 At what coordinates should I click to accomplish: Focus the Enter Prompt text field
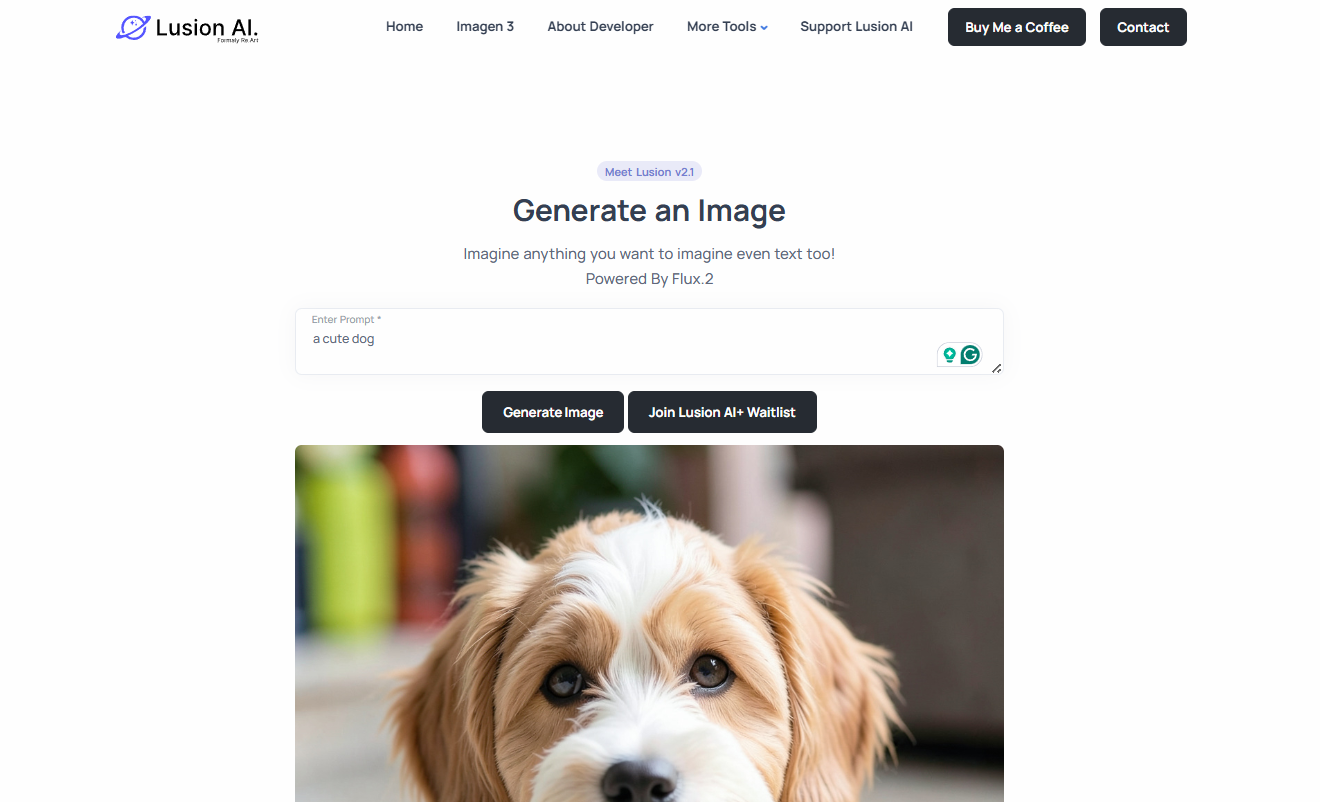coord(649,341)
